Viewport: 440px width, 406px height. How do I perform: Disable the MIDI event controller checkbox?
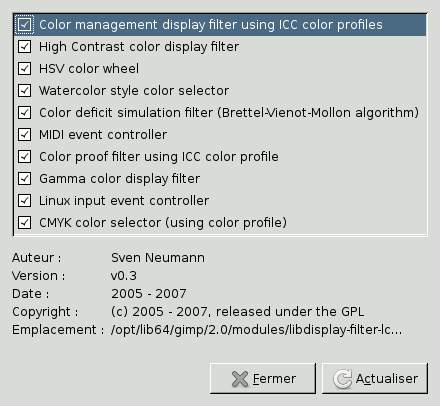[x=24, y=135]
